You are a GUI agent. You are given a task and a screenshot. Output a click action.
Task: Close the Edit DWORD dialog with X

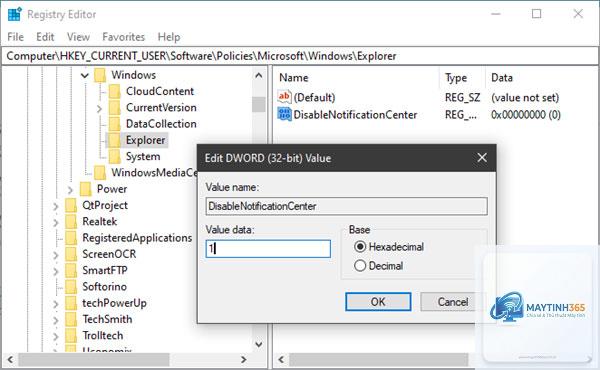482,157
